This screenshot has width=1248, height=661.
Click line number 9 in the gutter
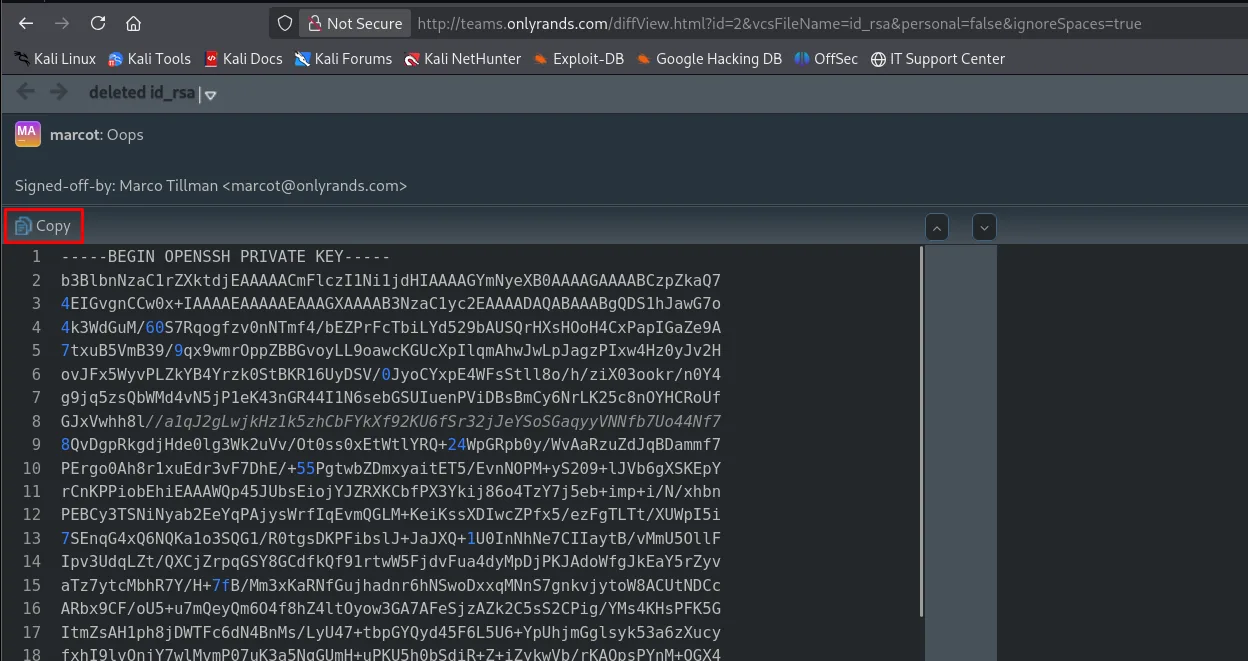(36, 444)
